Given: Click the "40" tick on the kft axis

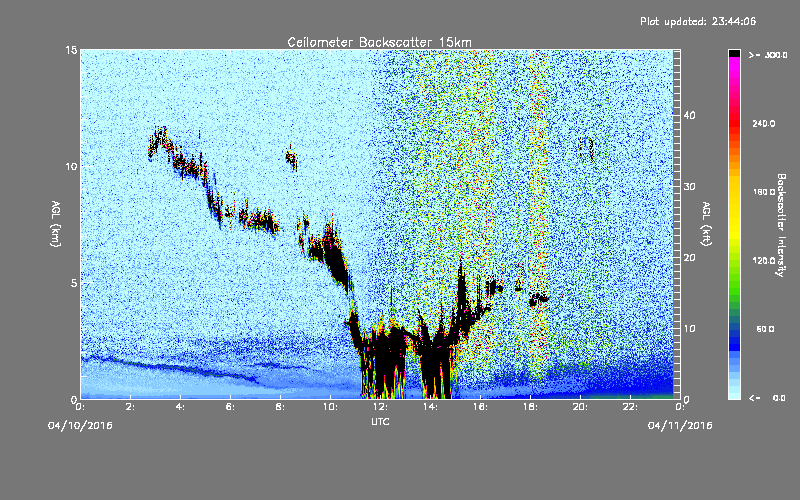Looking at the screenshot, I should pos(689,115).
